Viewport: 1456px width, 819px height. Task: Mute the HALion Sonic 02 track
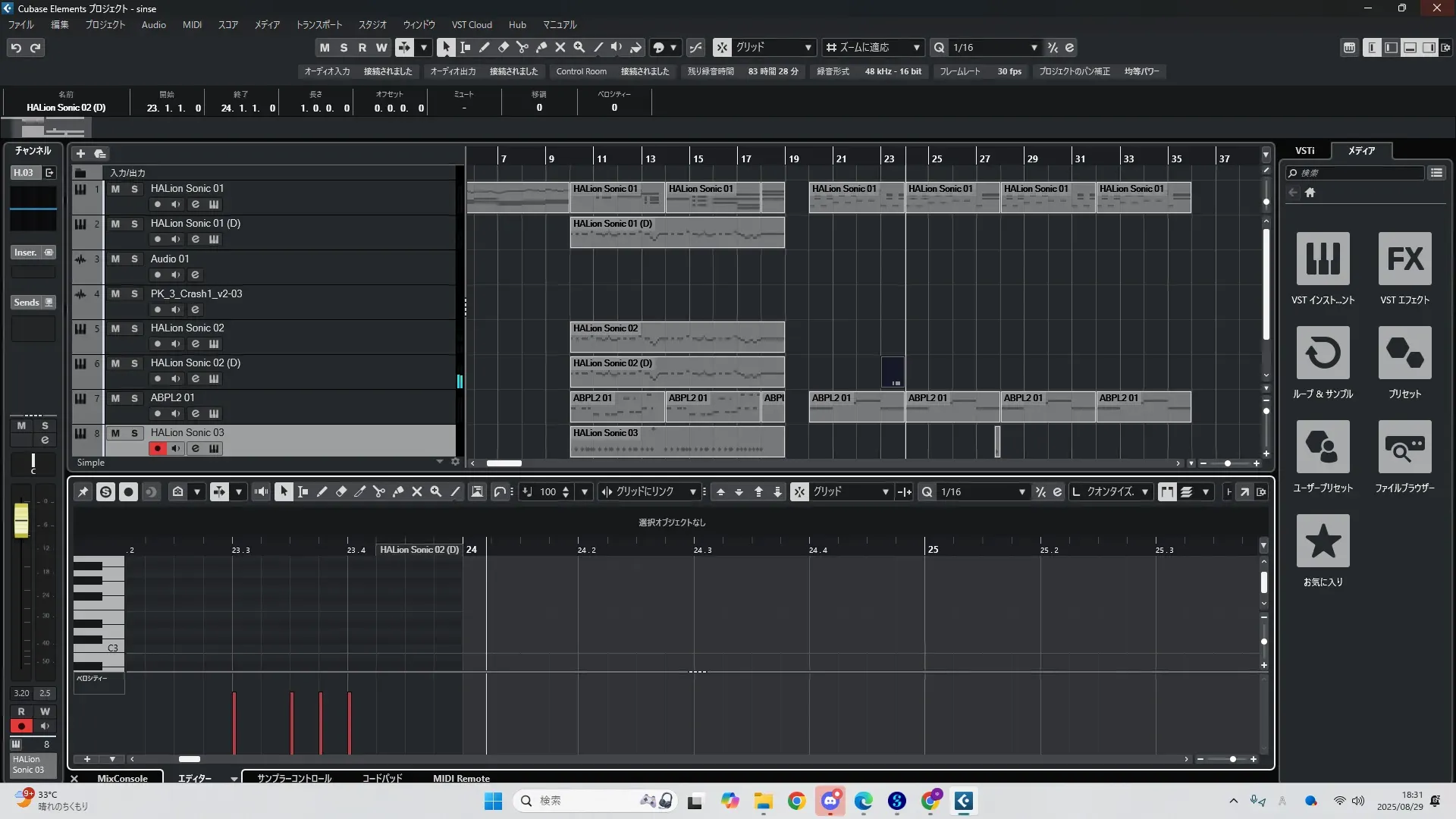(115, 328)
